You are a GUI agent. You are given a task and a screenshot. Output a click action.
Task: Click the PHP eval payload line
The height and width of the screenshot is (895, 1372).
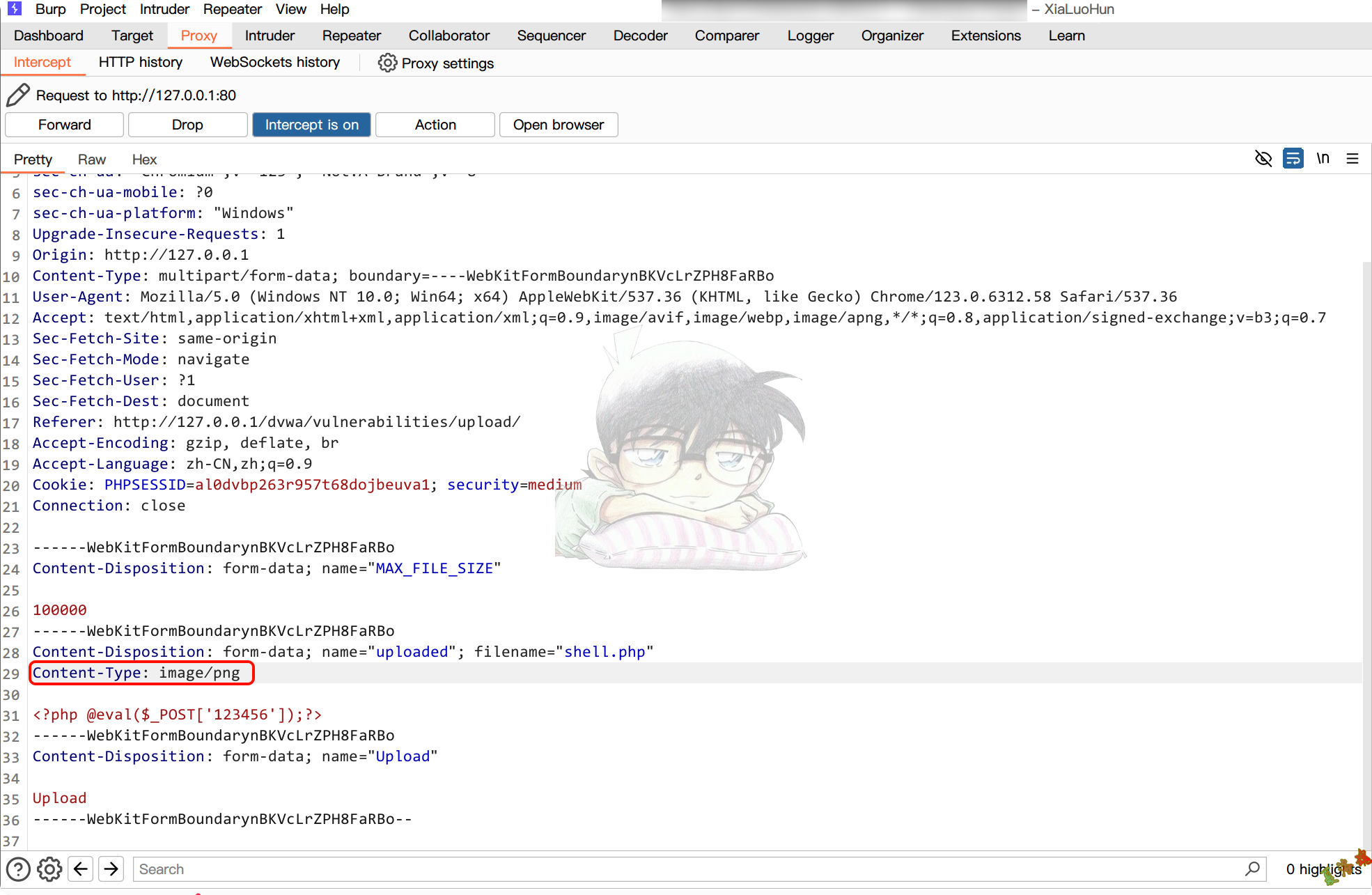177,715
